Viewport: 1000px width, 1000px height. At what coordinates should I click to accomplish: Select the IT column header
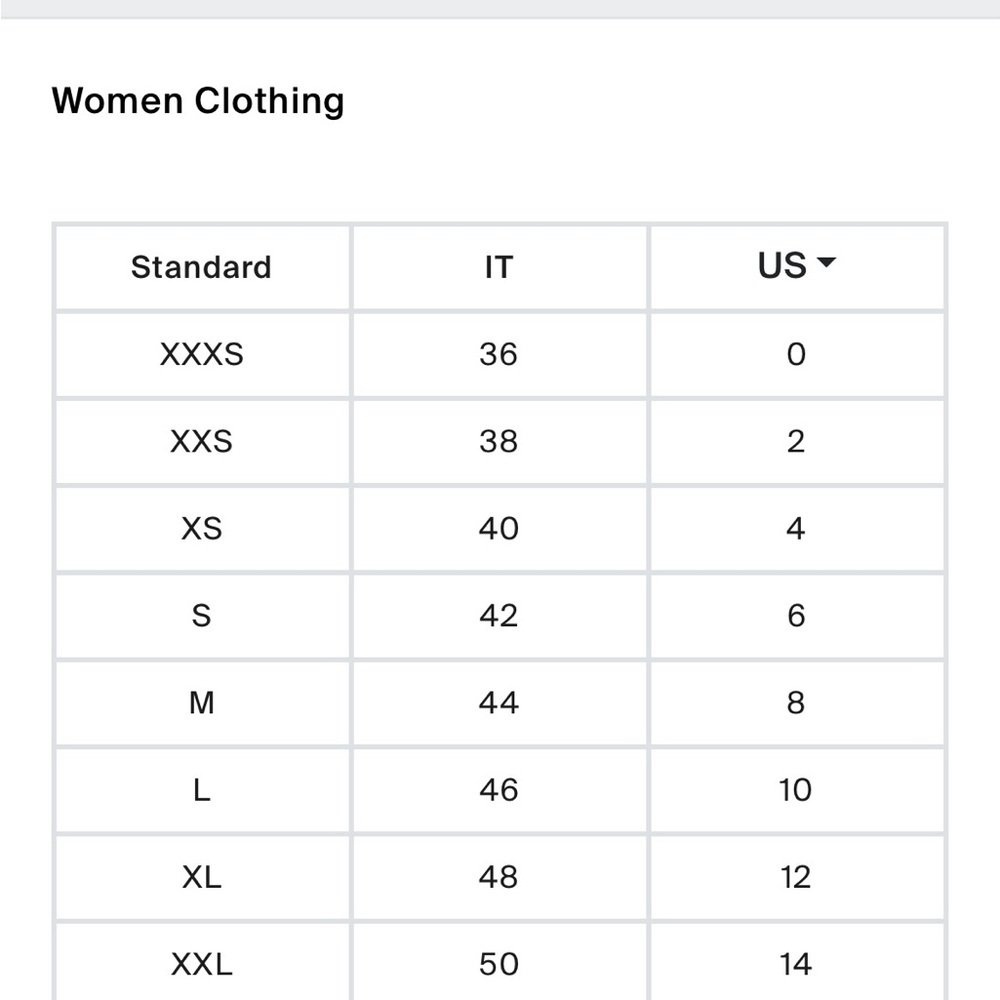[499, 267]
